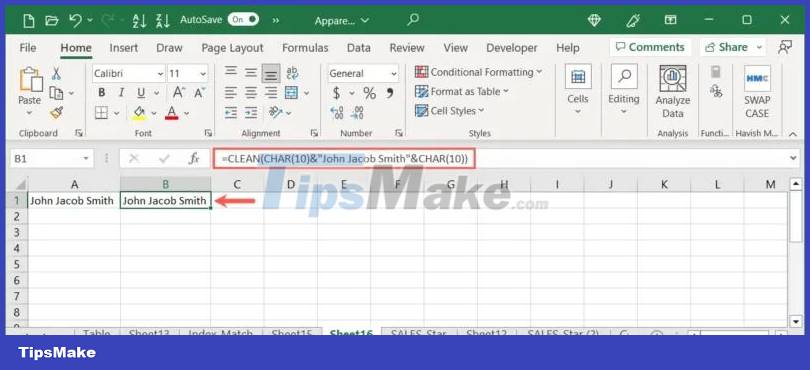The height and width of the screenshot is (370, 810).
Task: Click the Increase Decimal icon
Action: click(337, 113)
